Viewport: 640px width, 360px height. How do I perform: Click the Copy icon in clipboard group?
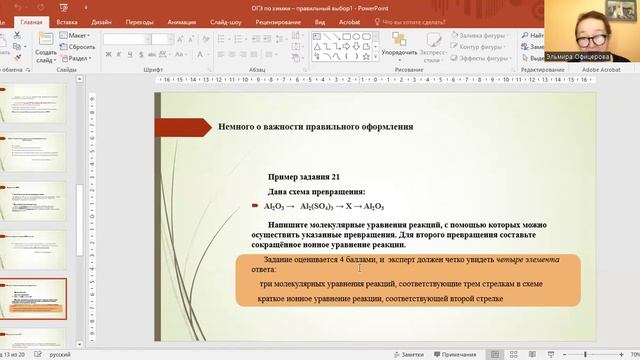pos(17,47)
